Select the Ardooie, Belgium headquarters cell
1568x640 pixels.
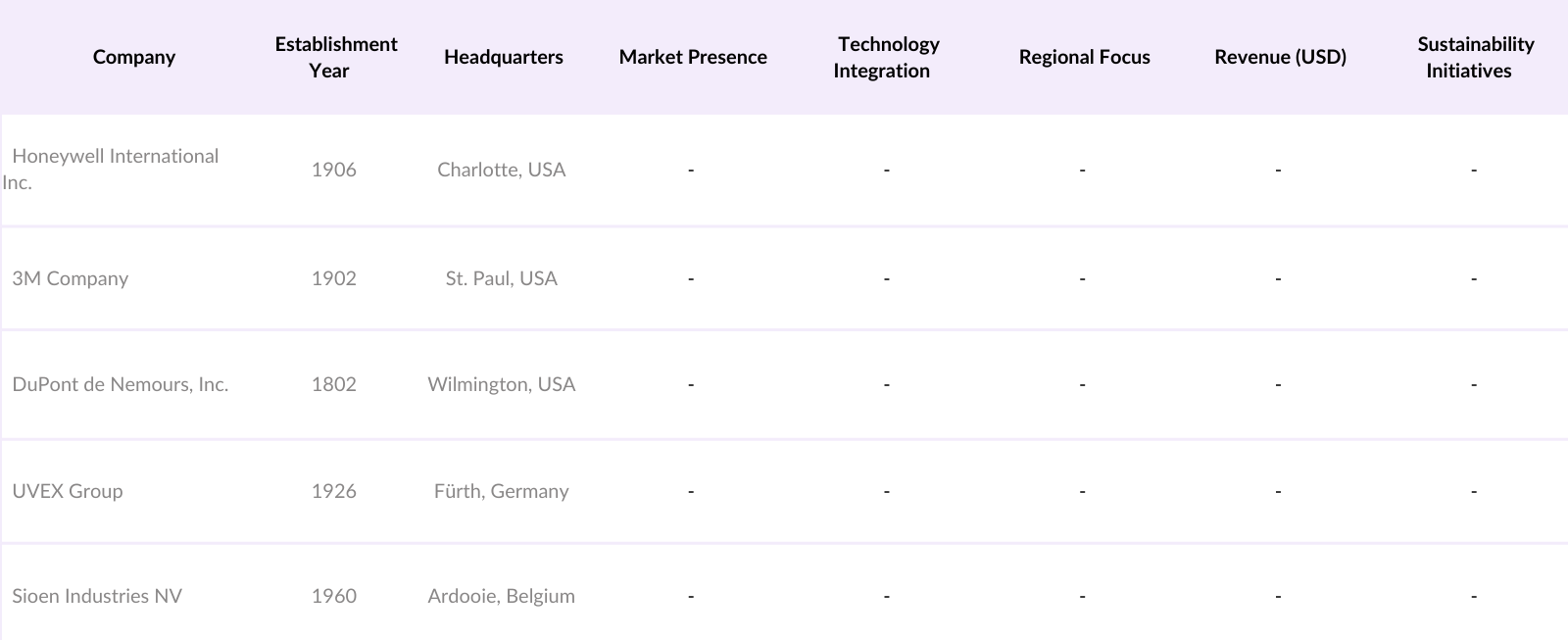coord(502,596)
